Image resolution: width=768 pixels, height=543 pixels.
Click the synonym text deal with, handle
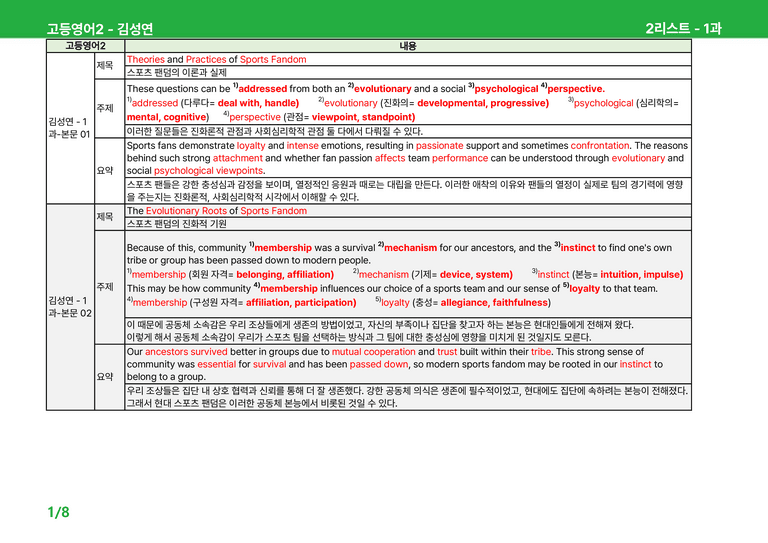pyautogui.click(x=257, y=103)
